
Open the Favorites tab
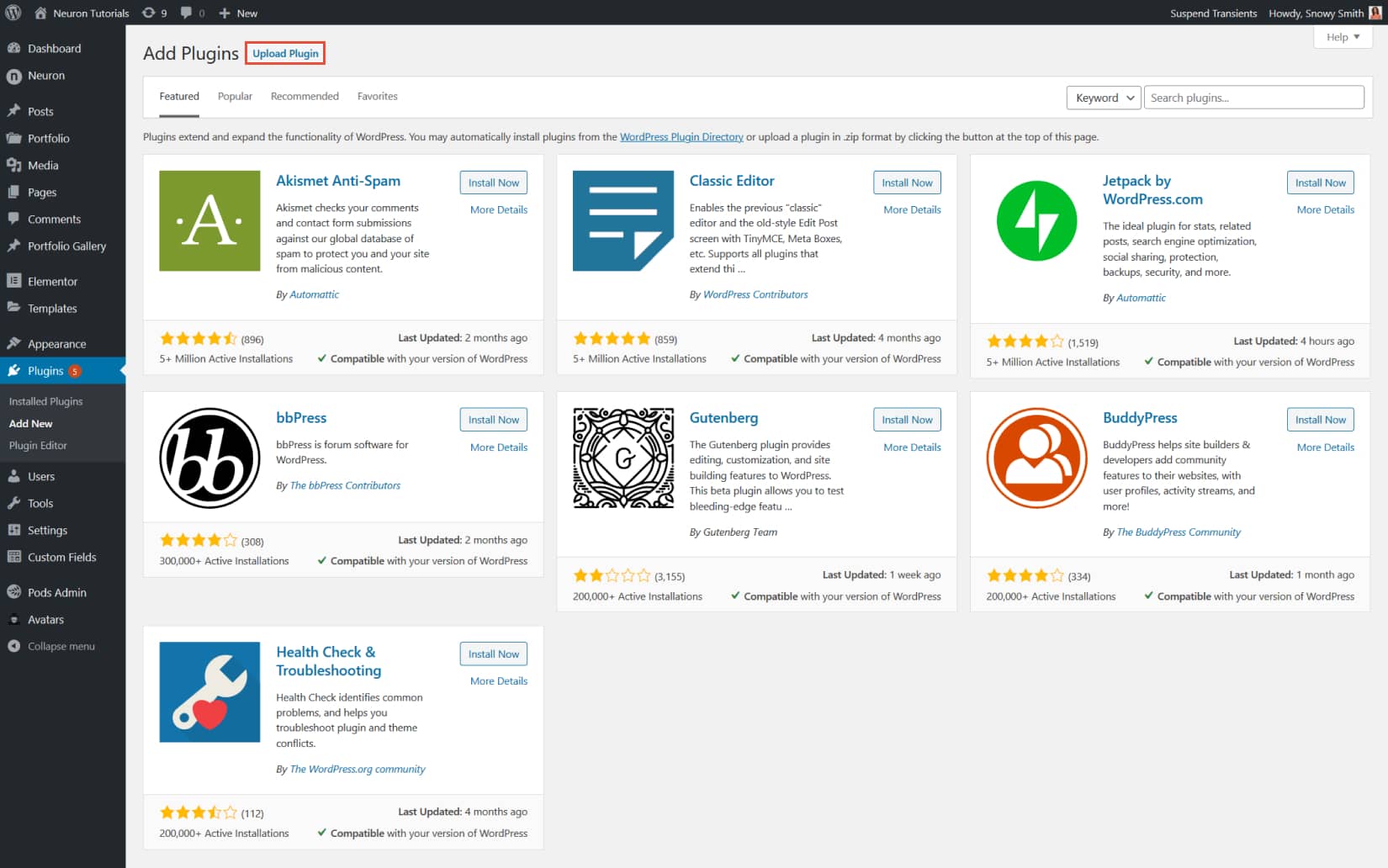point(377,96)
